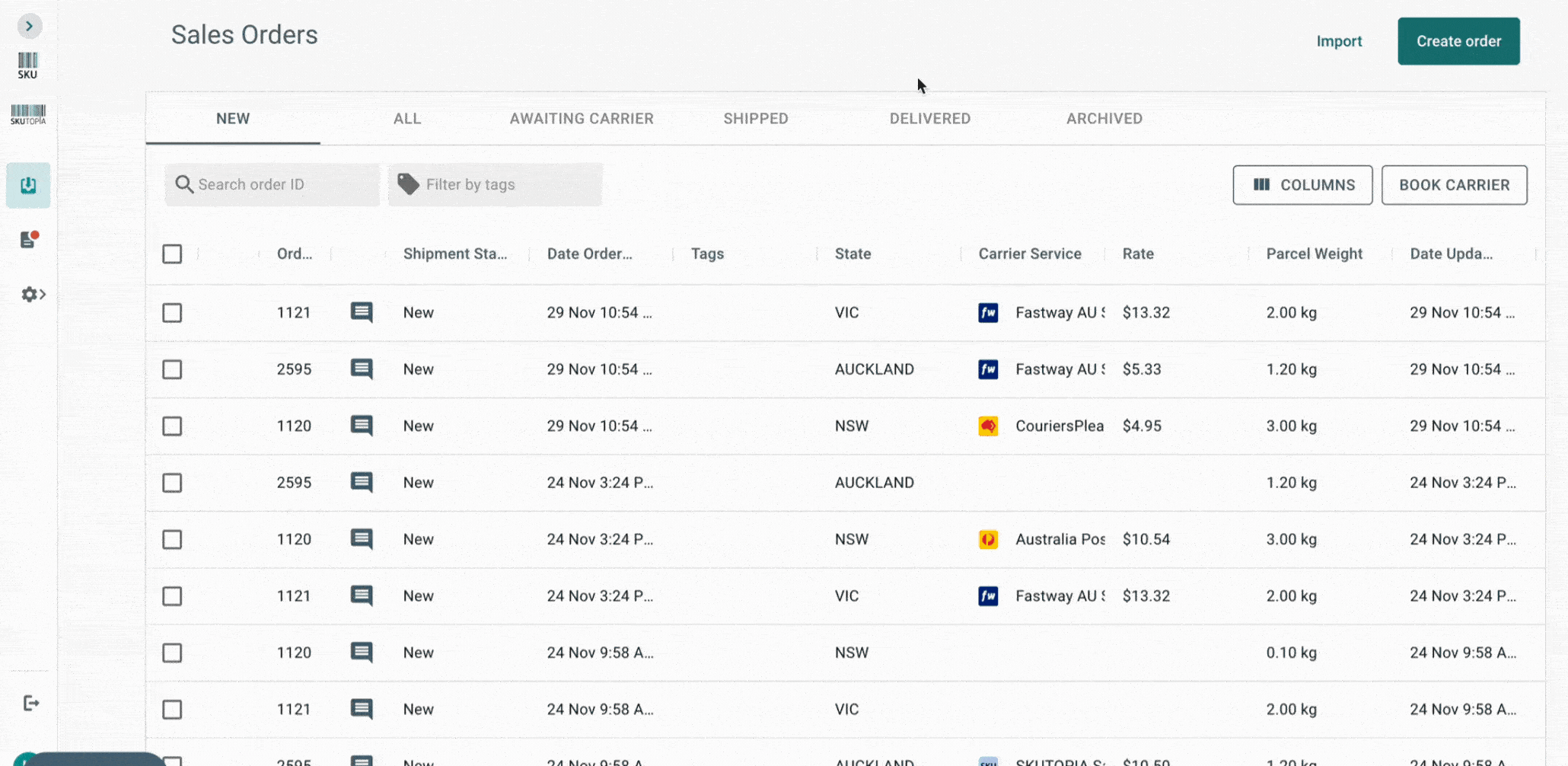
Task: Switch to the DELIVERED tab
Action: (x=930, y=118)
